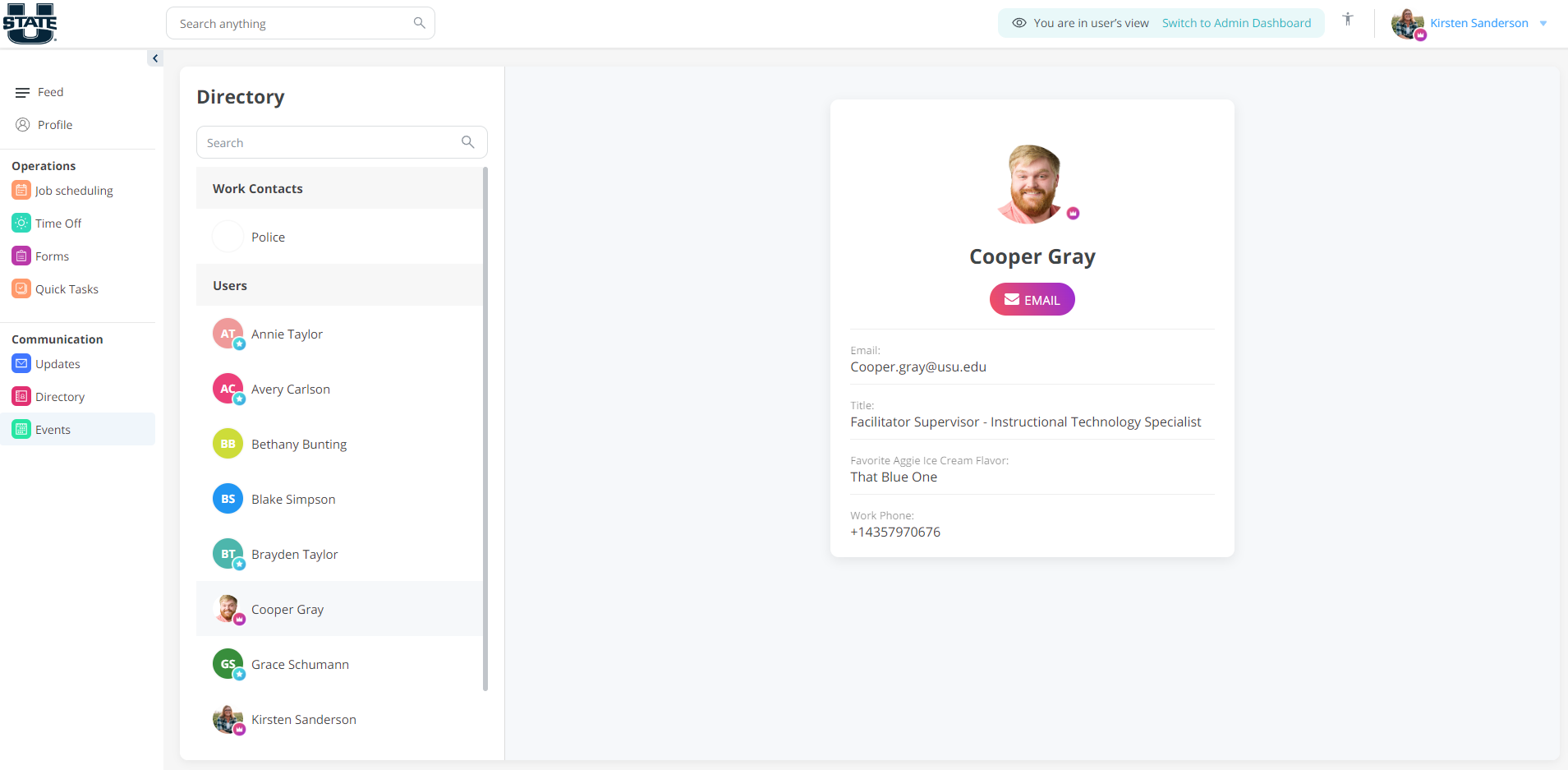1568x770 pixels.
Task: Collapse the left sidebar with the chevron
Action: pyautogui.click(x=155, y=58)
